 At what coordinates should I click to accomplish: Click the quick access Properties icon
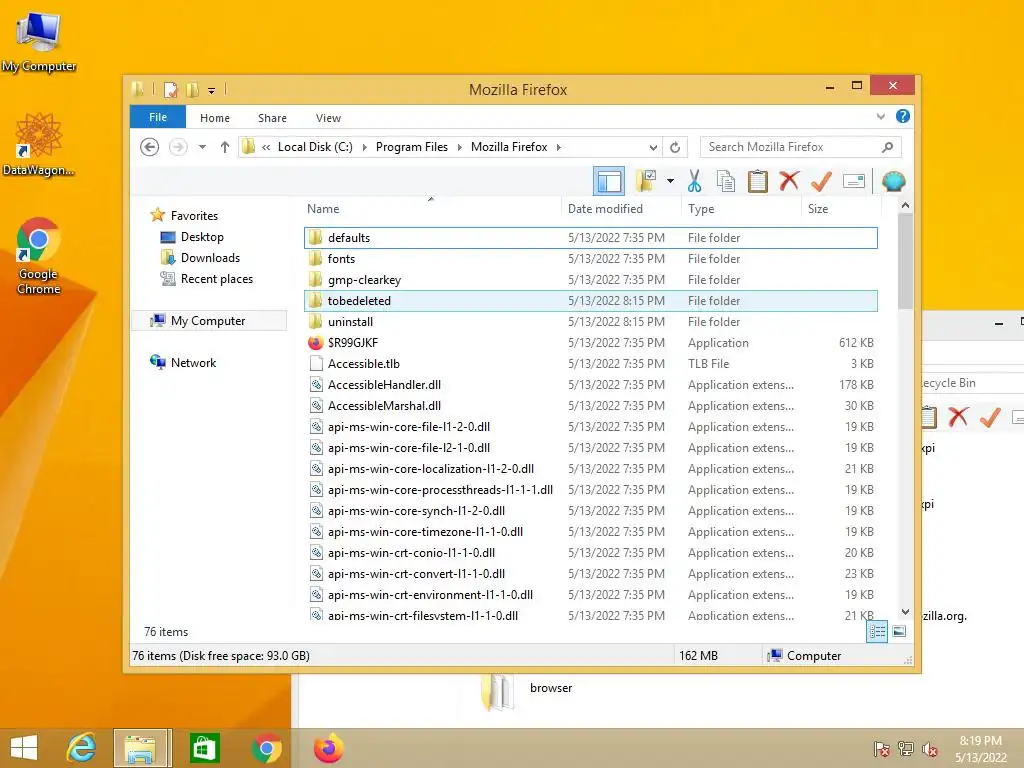click(x=170, y=89)
